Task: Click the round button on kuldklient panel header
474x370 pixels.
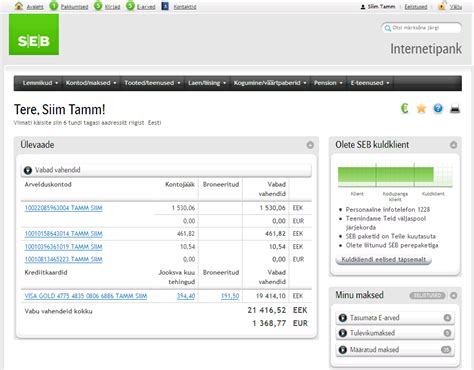Action: point(453,145)
